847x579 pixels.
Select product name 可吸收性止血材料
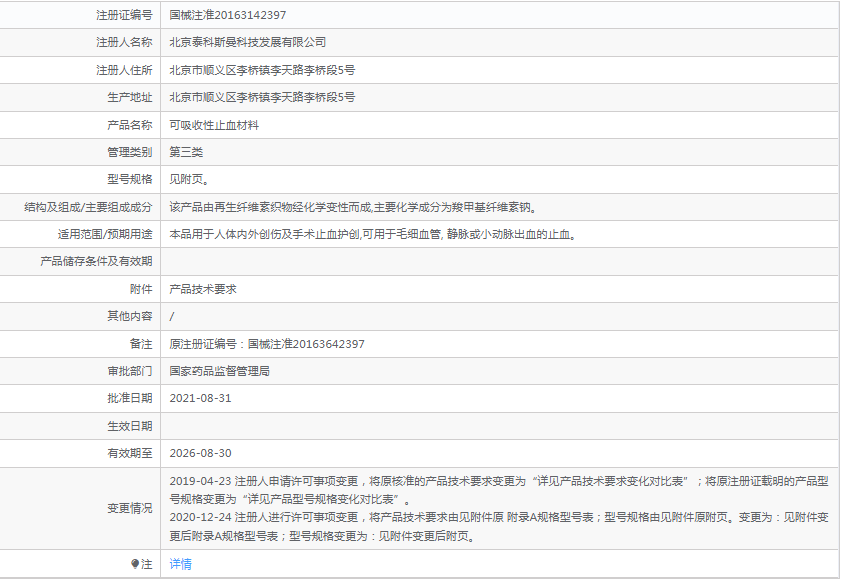pos(214,125)
